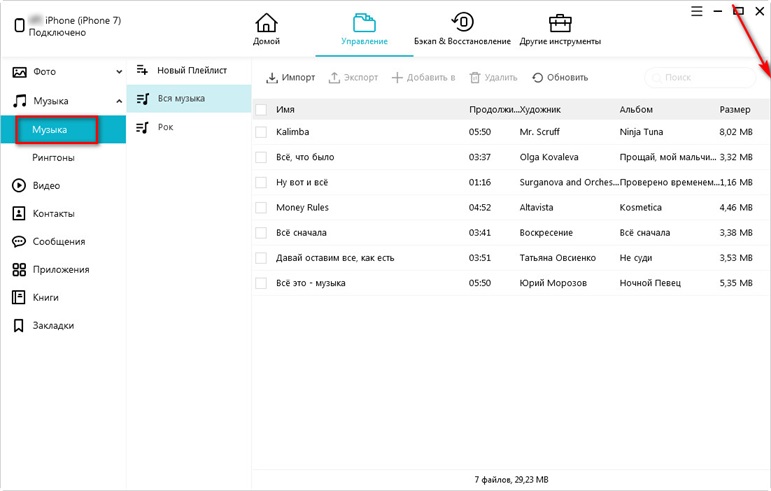This screenshot has width=771, height=491.
Task: Collapse the Музыка section chevron
Action: [119, 101]
